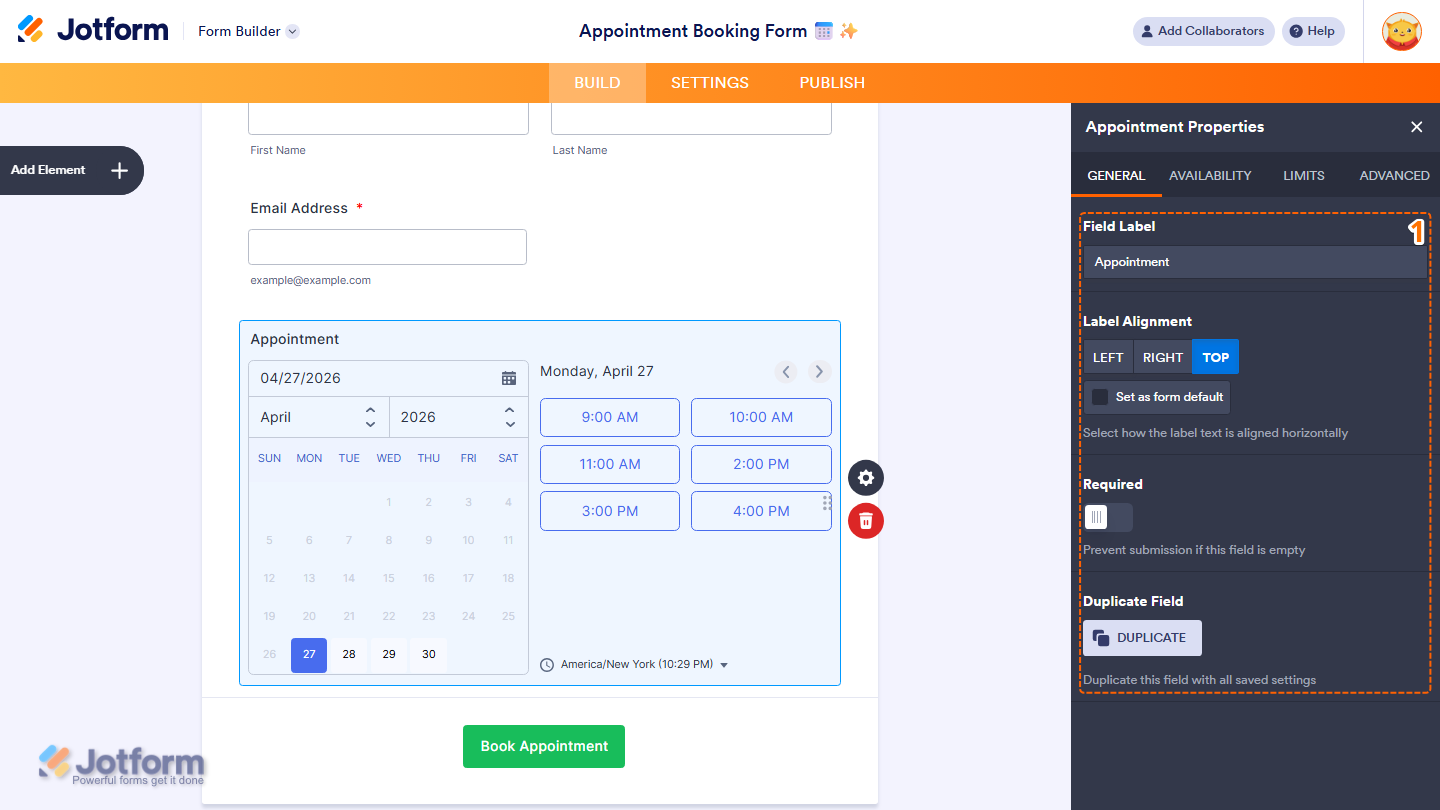1440x810 pixels.
Task: Switch to the AVAILABILITY tab
Action: coord(1210,175)
